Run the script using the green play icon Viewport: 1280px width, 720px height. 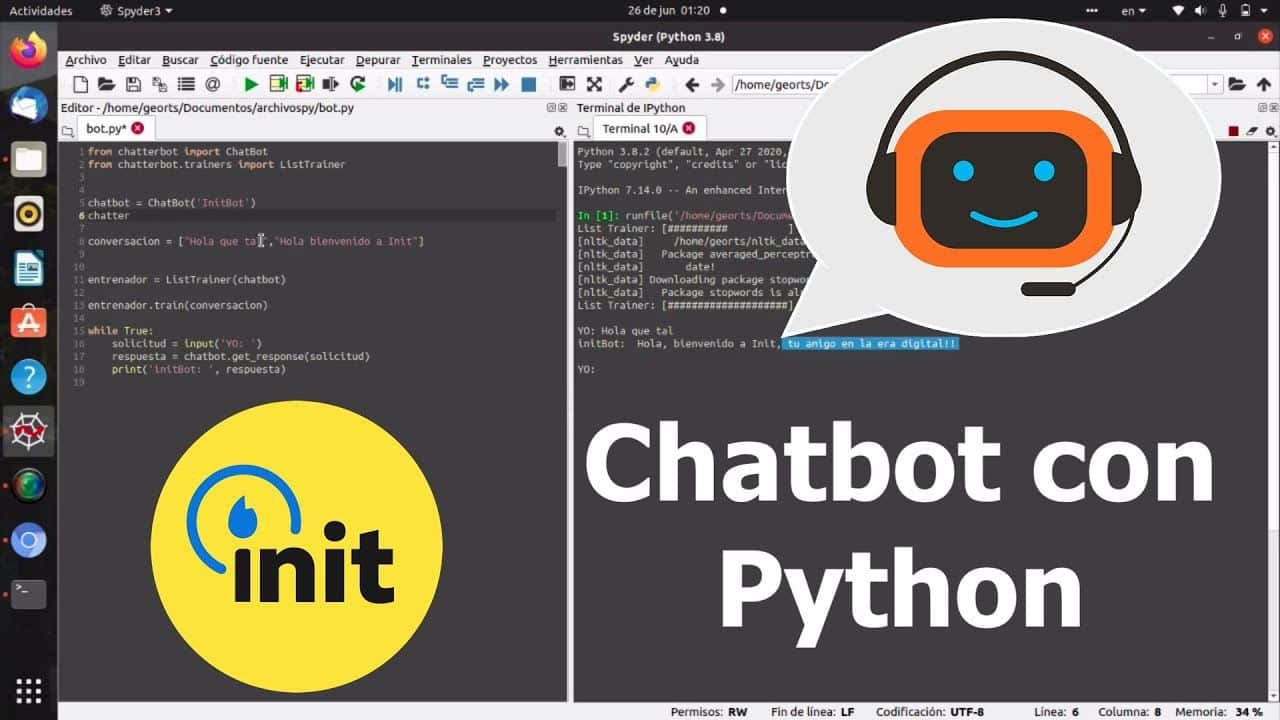tap(251, 84)
